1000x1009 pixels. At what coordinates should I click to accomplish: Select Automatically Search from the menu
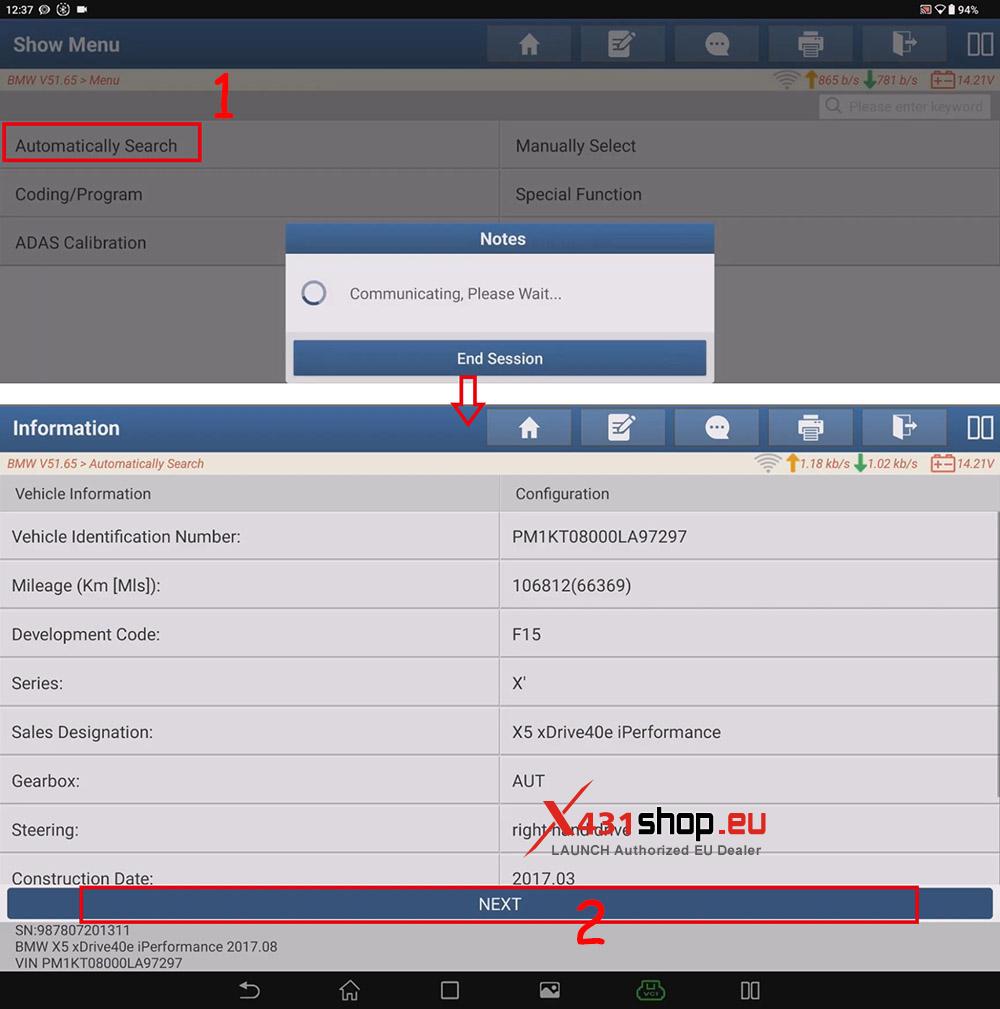tap(97, 146)
